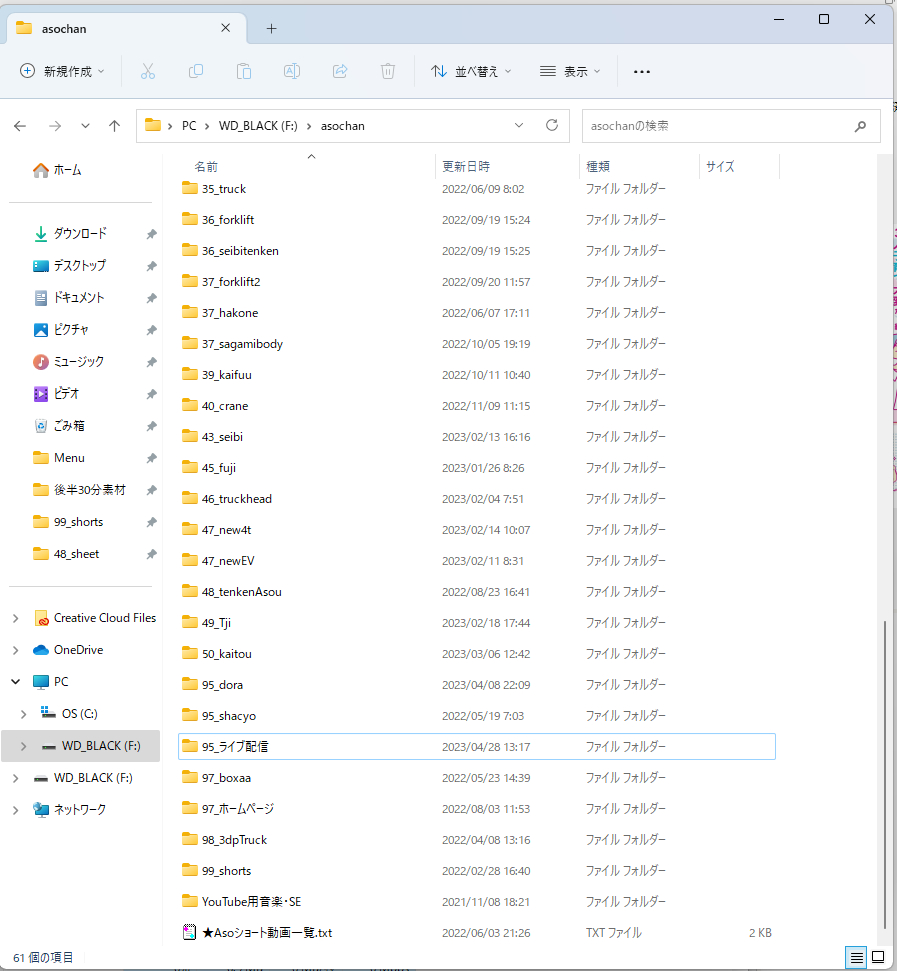Screen dimensions: 897x971
Task: Select the 35_truck folder
Action: pos(477,189)
